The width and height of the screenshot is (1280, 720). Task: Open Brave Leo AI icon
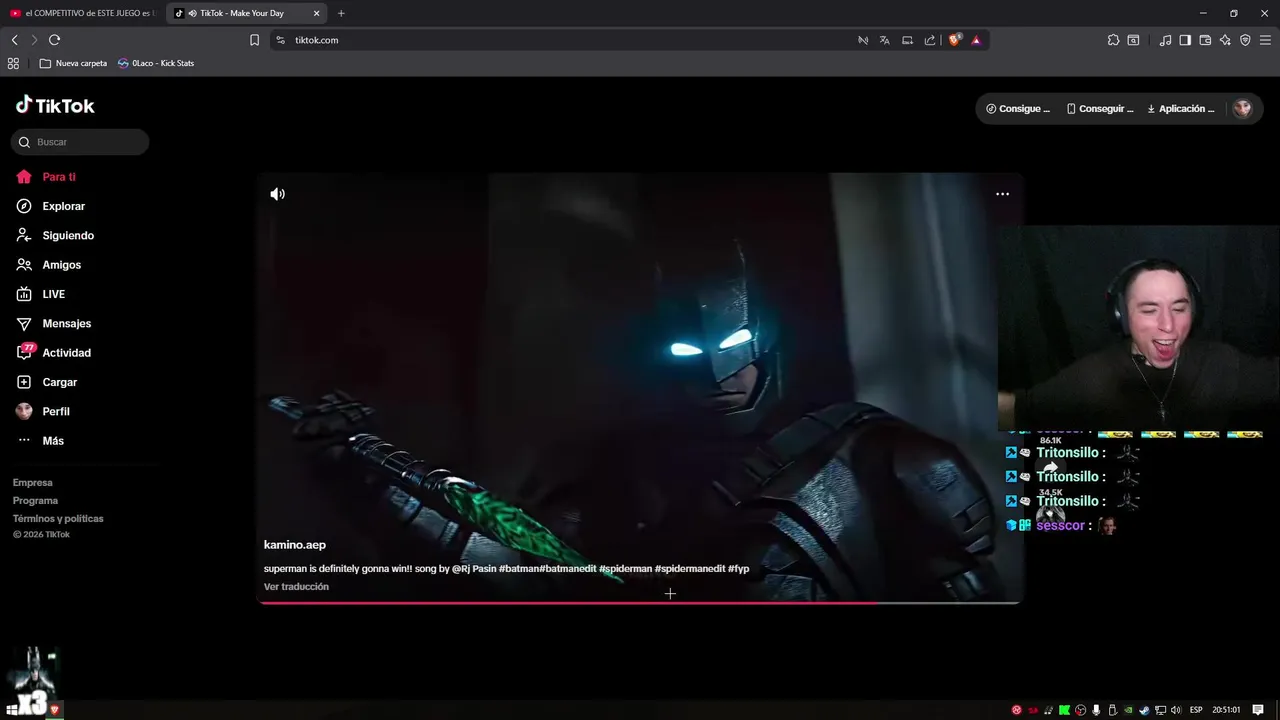pos(1225,40)
